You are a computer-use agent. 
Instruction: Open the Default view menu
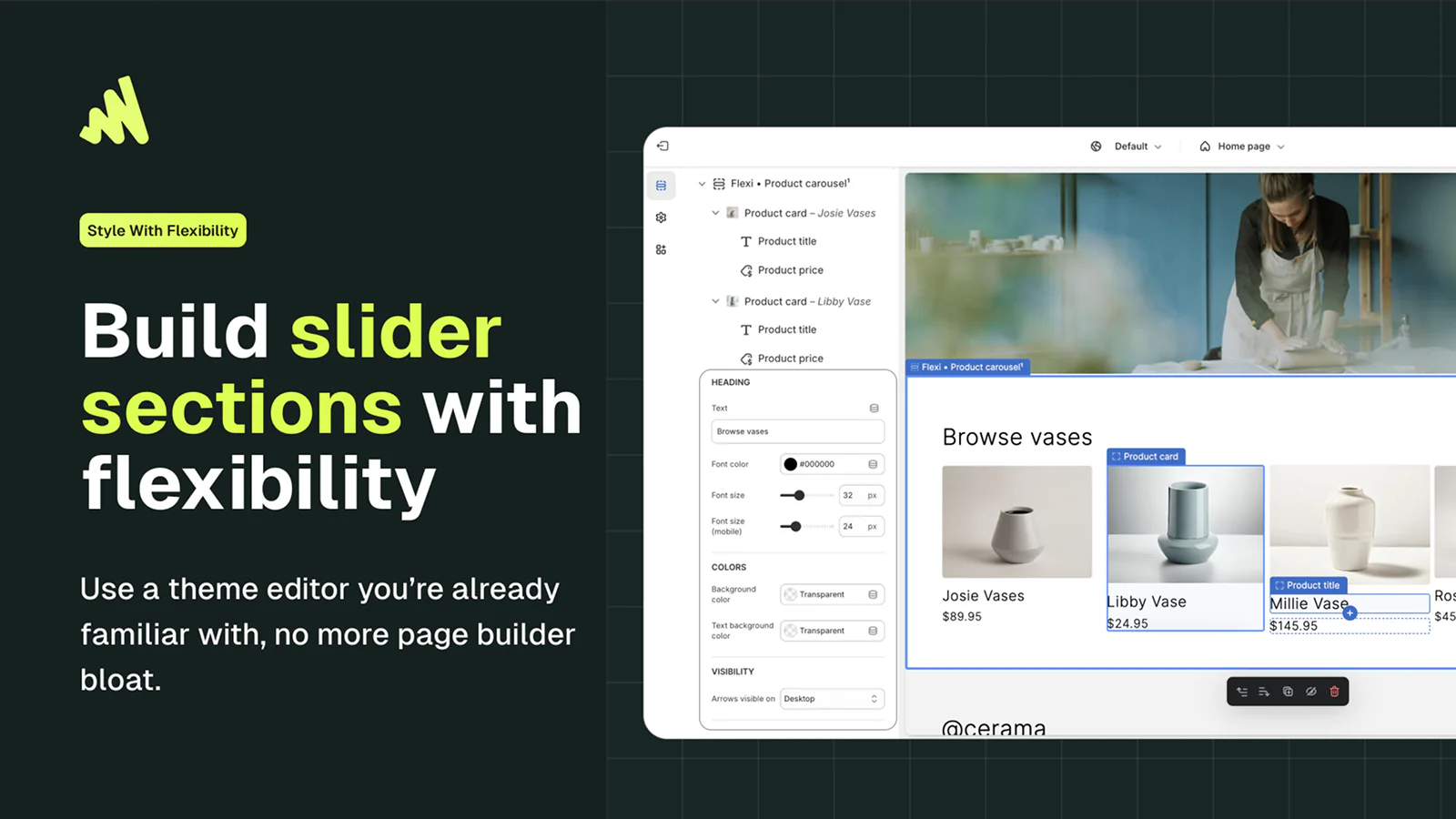pos(1131,146)
